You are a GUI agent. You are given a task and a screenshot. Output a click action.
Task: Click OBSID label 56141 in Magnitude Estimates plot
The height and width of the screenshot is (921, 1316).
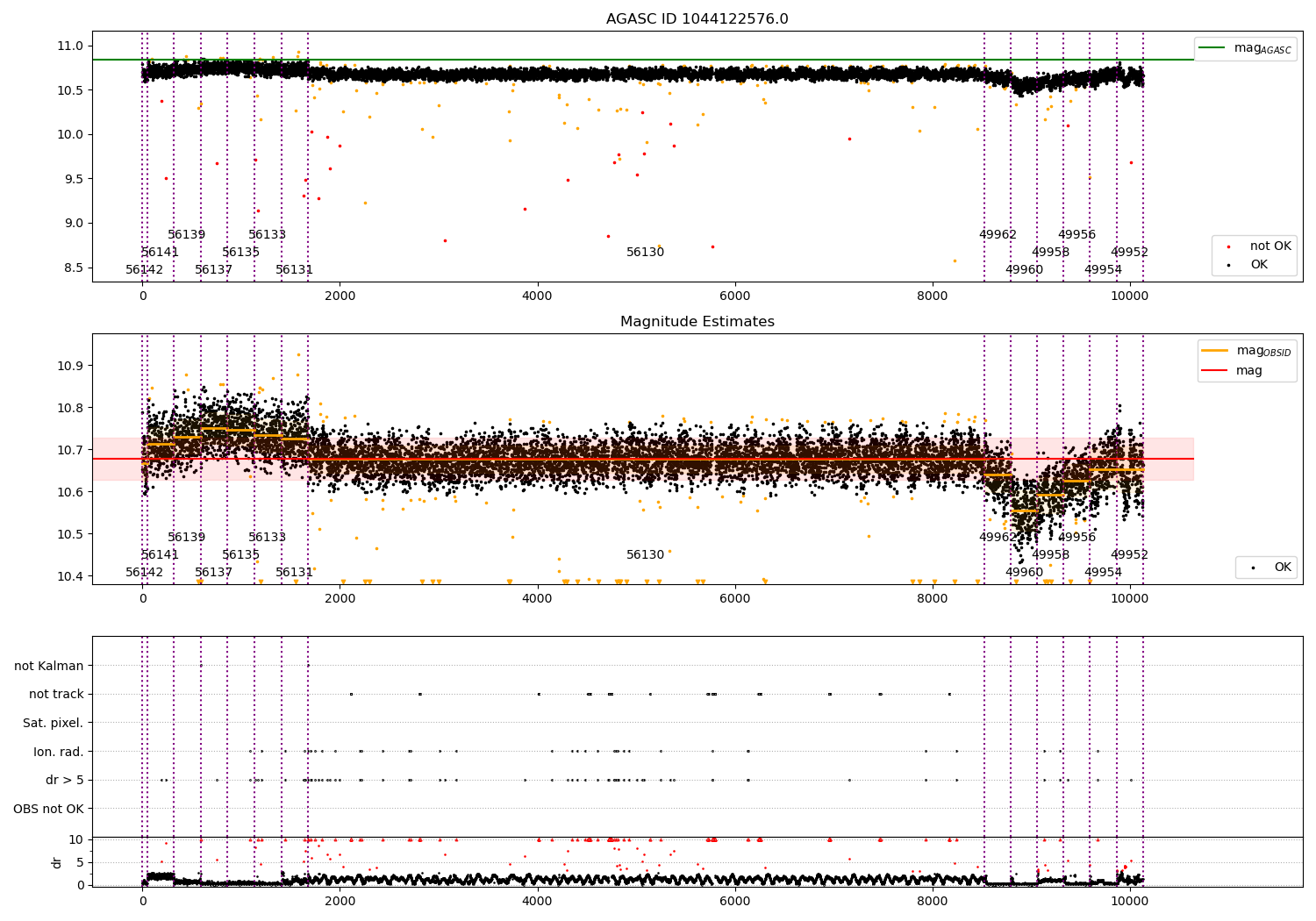[160, 555]
